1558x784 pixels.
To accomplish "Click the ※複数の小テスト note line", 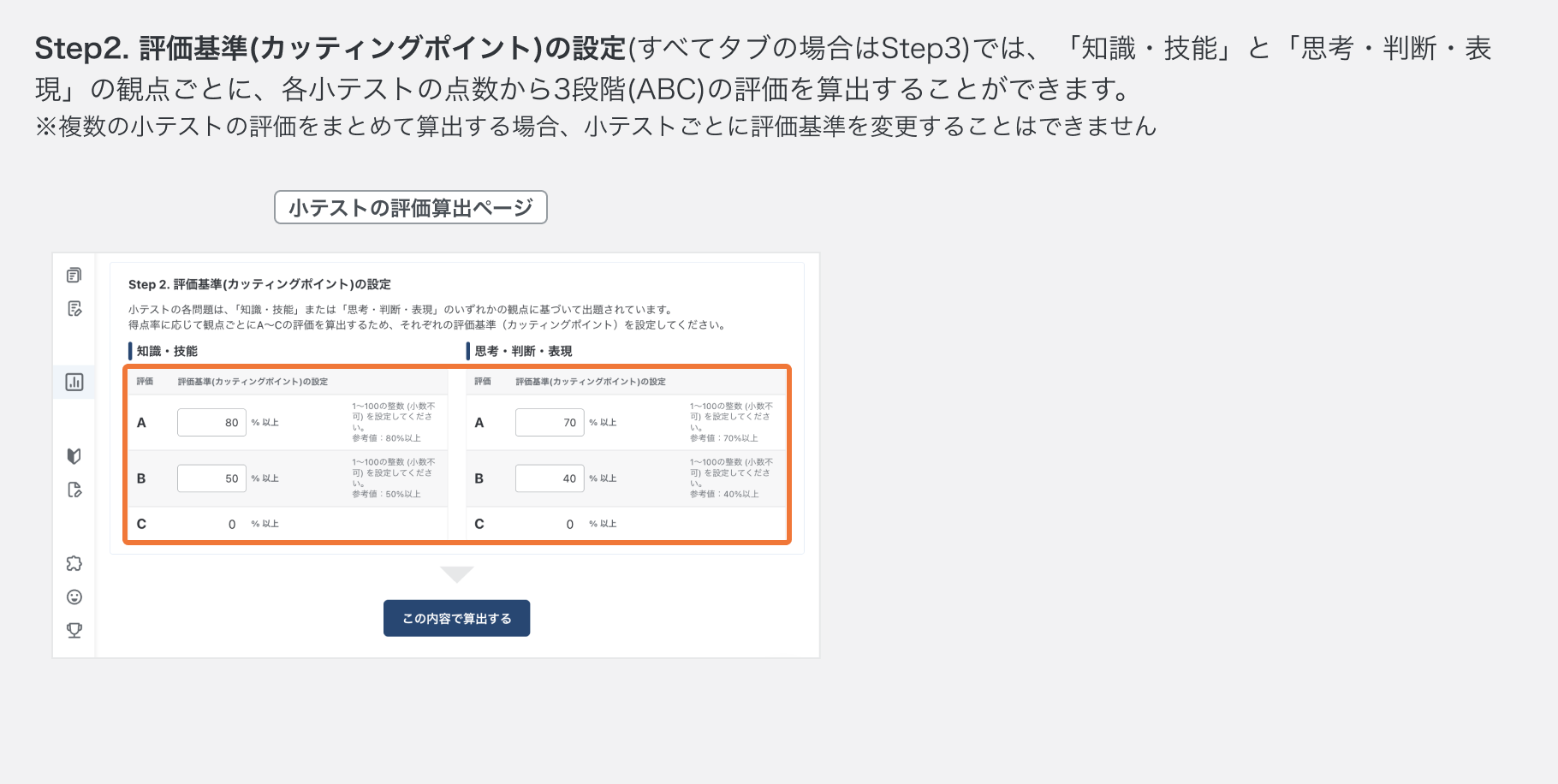I will tap(596, 127).
